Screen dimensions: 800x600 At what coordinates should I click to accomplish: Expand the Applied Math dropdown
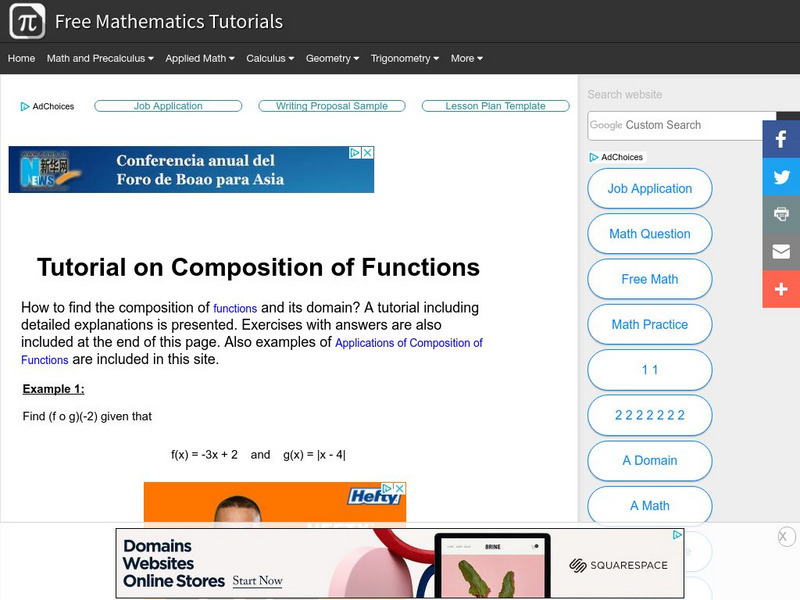point(199,58)
